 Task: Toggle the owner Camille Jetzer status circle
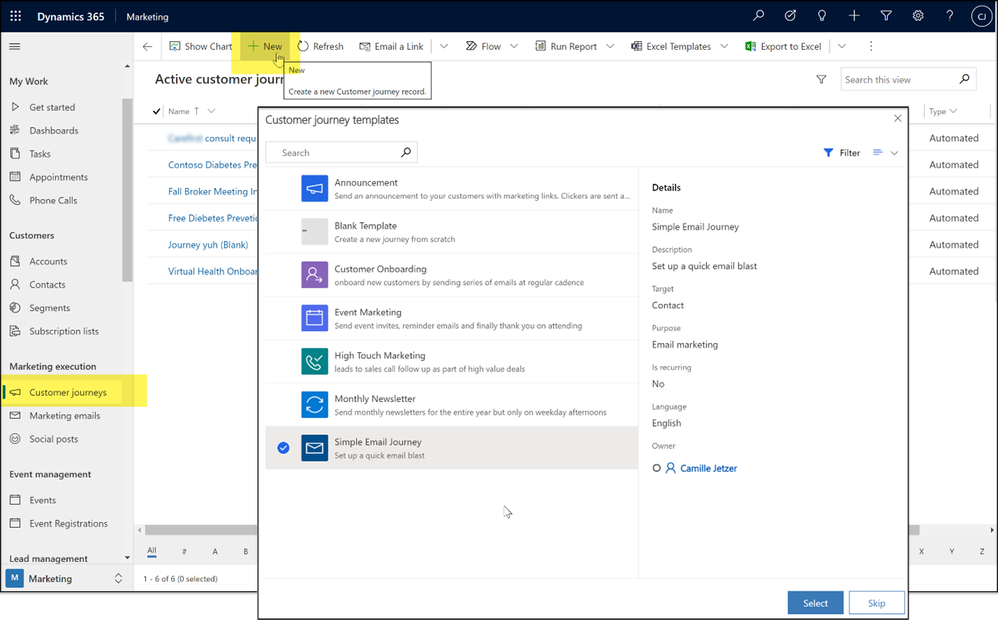[x=656, y=468]
